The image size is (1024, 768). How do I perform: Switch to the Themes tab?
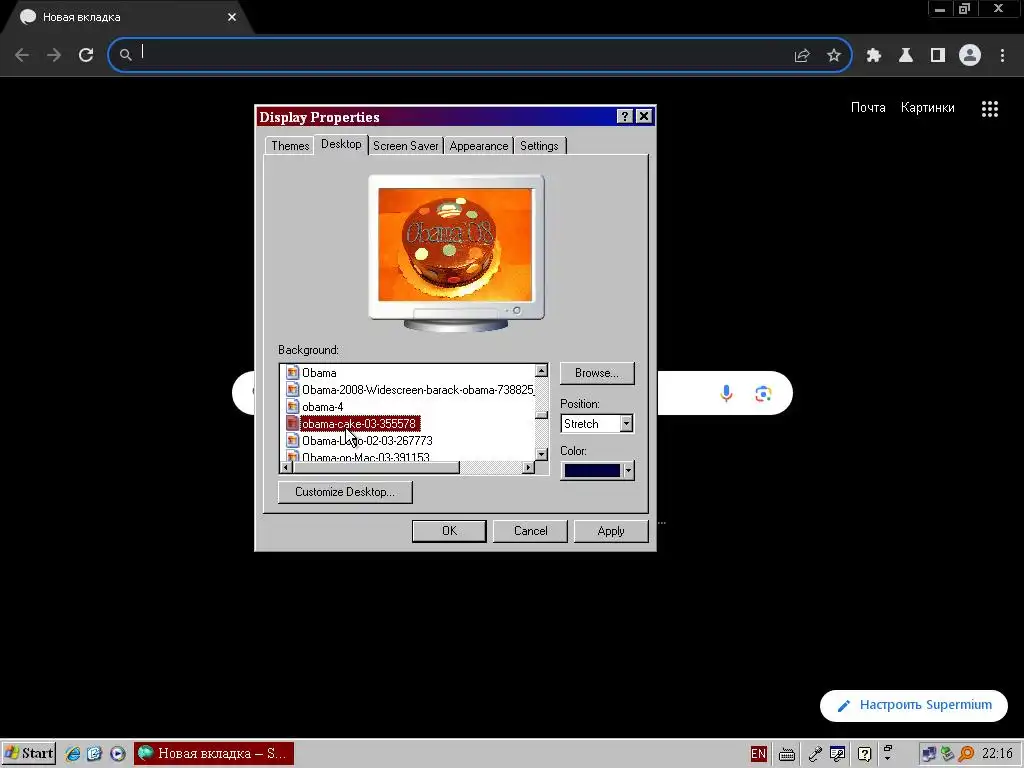[290, 146]
